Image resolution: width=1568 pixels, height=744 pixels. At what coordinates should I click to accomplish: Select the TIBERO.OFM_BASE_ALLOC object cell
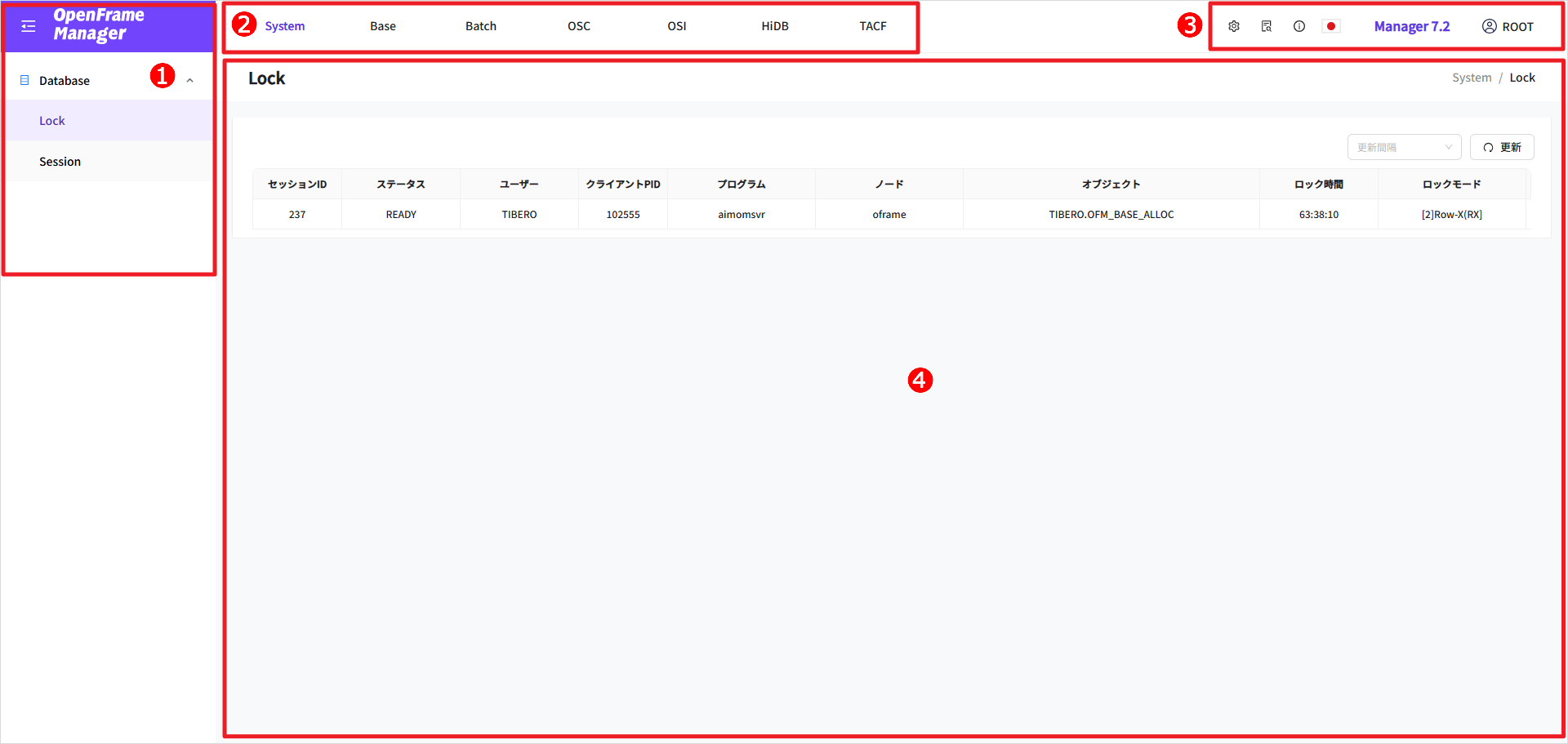(x=1111, y=214)
